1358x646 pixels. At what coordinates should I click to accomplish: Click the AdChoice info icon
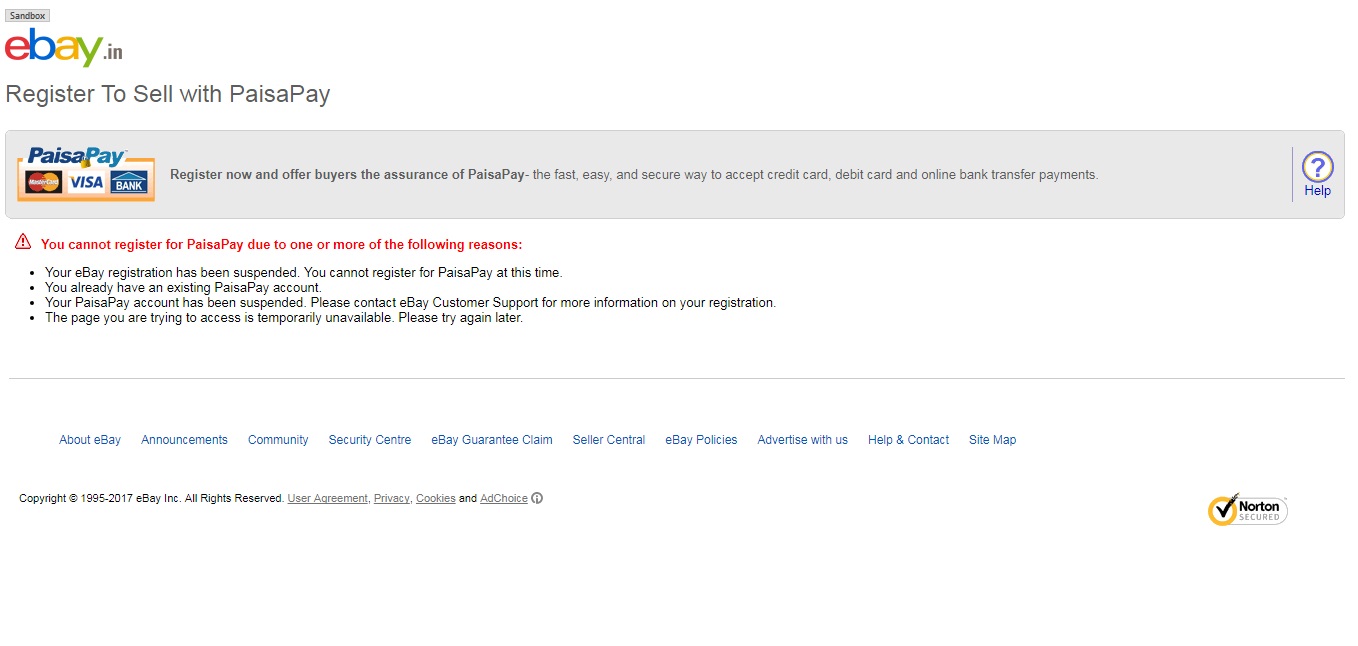pos(537,498)
